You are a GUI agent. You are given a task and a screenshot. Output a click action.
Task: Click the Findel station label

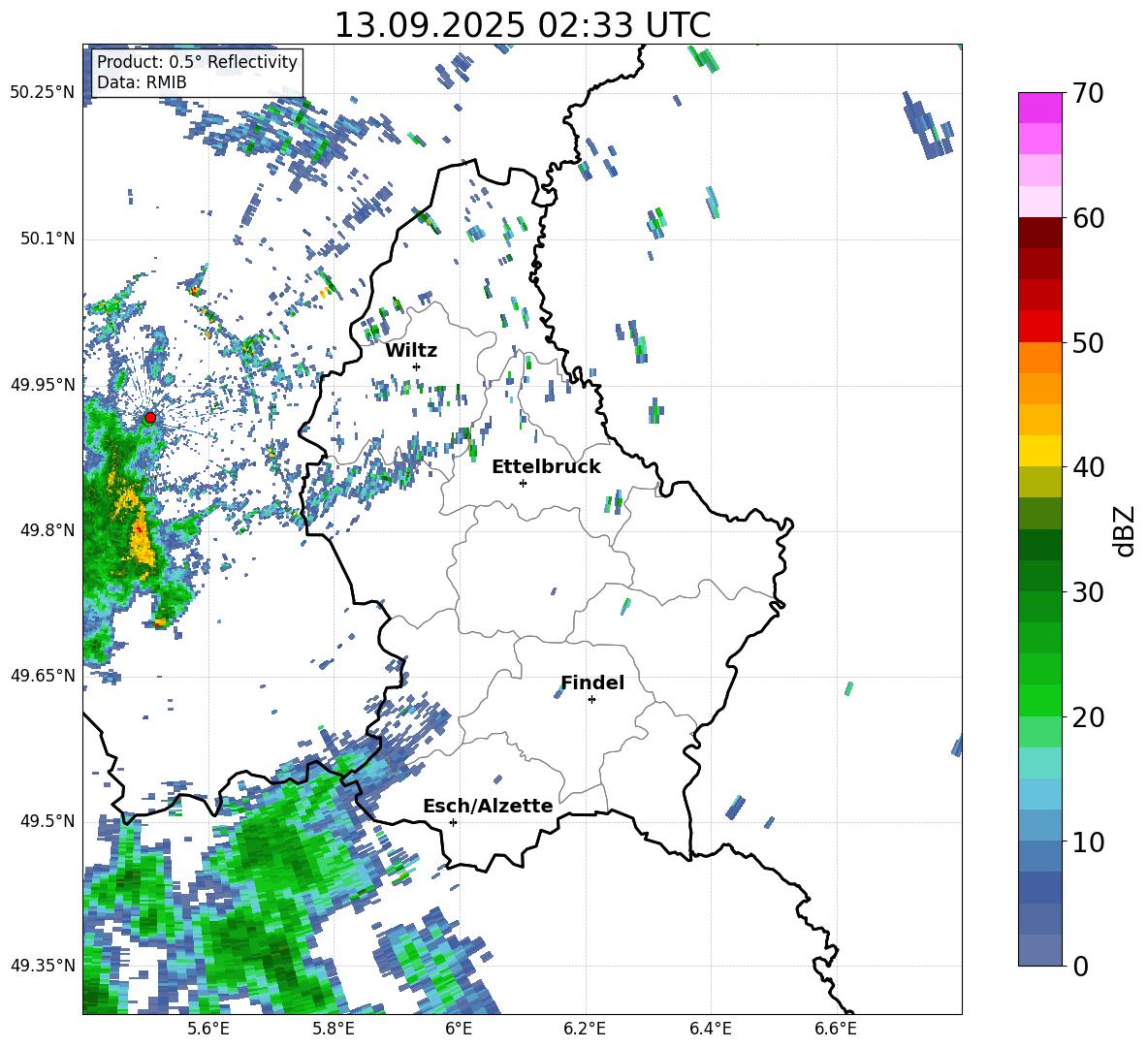pos(592,683)
